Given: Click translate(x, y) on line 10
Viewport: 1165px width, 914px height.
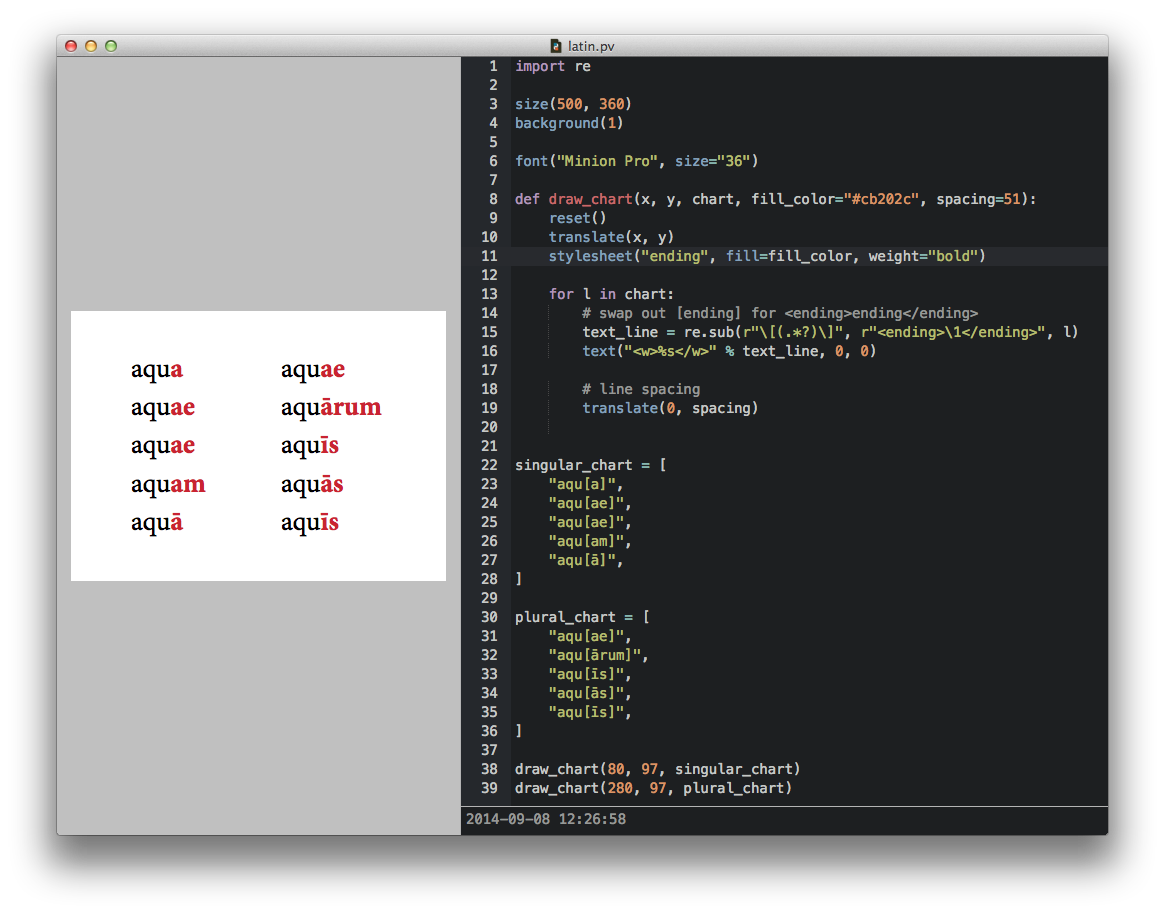Looking at the screenshot, I should click(611, 237).
